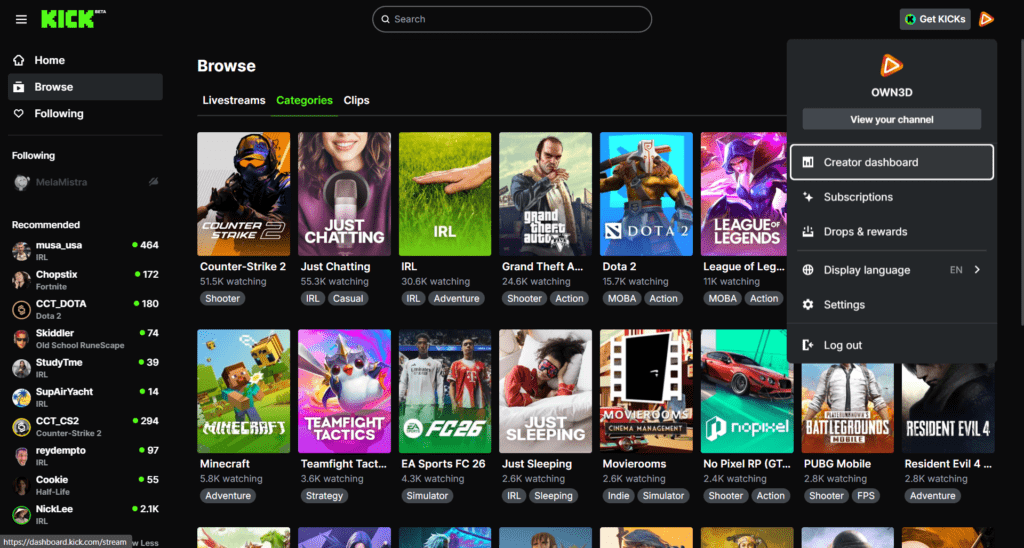Go to Home in the sidebar
The image size is (1024, 548).
click(x=49, y=60)
